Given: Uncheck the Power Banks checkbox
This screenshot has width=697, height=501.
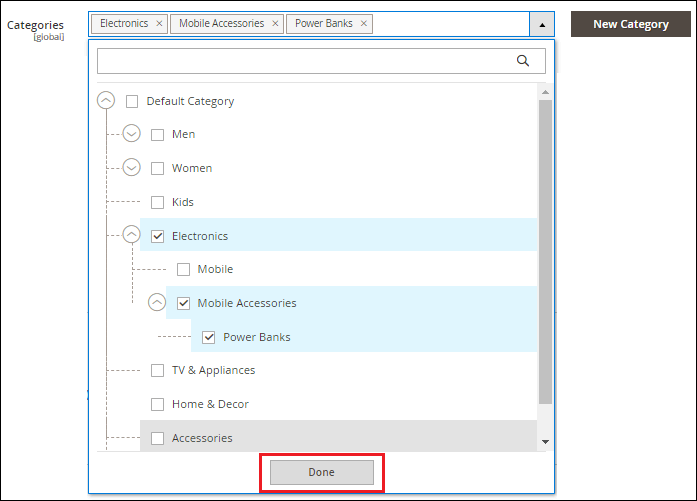Looking at the screenshot, I should pos(208,337).
